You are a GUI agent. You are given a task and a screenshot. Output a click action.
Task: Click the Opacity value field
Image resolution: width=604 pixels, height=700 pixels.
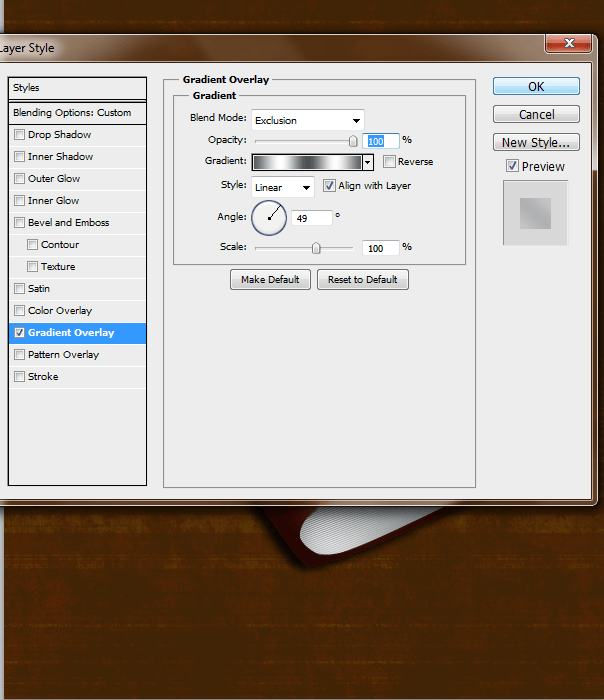click(380, 141)
